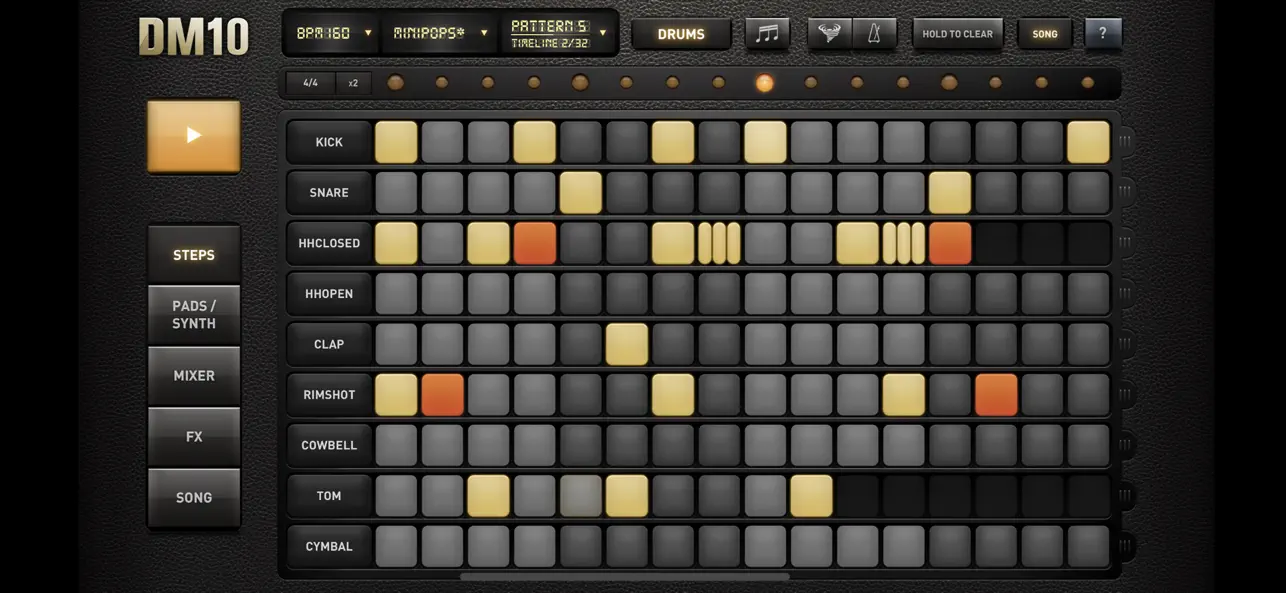This screenshot has width=1286, height=593.
Task: Open the BPM 160 dropdown
Action: point(330,32)
